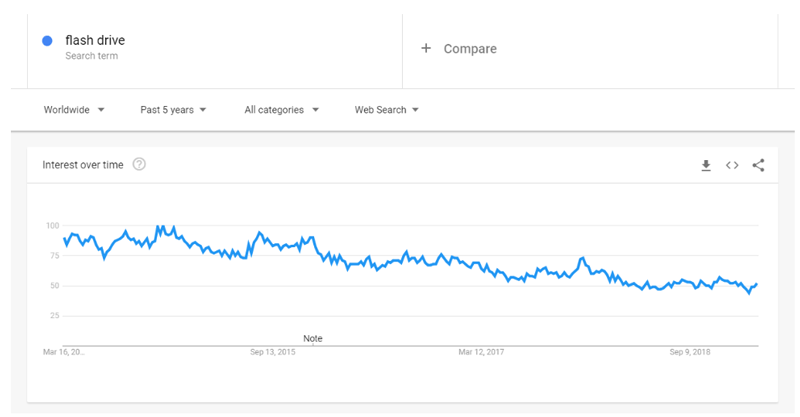Open the embed code icon
The height and width of the screenshot is (417, 800).
[732, 165]
